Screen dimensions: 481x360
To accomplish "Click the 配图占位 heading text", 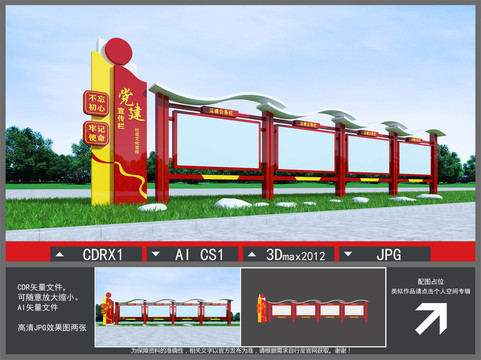I will [431, 281].
